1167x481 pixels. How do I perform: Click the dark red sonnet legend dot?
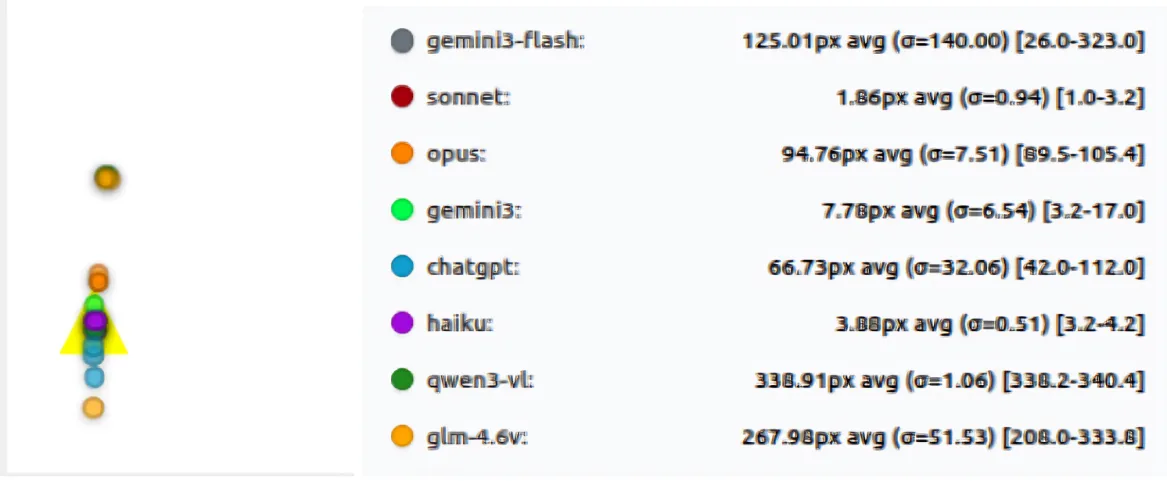pyautogui.click(x=402, y=97)
